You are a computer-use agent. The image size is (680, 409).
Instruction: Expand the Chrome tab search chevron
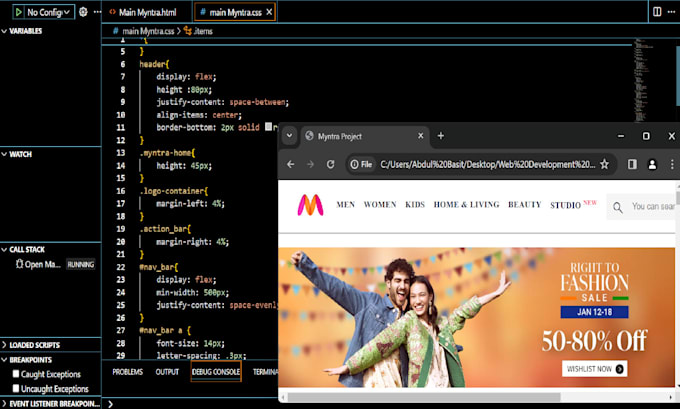289,136
